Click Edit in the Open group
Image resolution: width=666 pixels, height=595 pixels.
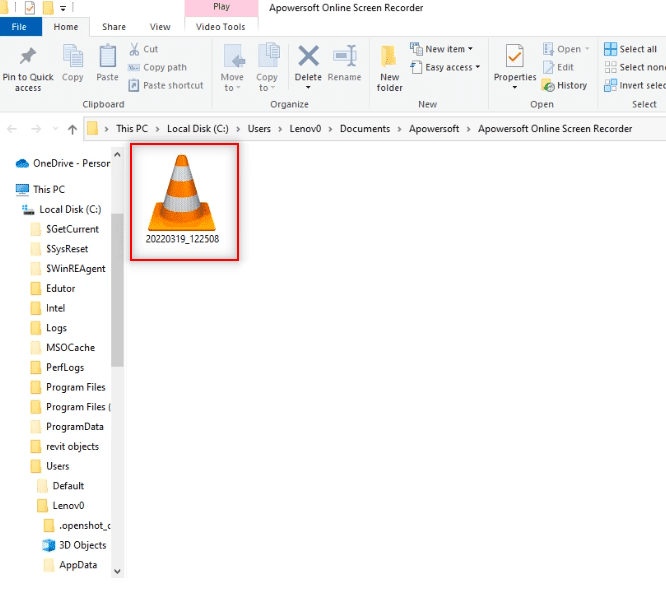tap(558, 68)
